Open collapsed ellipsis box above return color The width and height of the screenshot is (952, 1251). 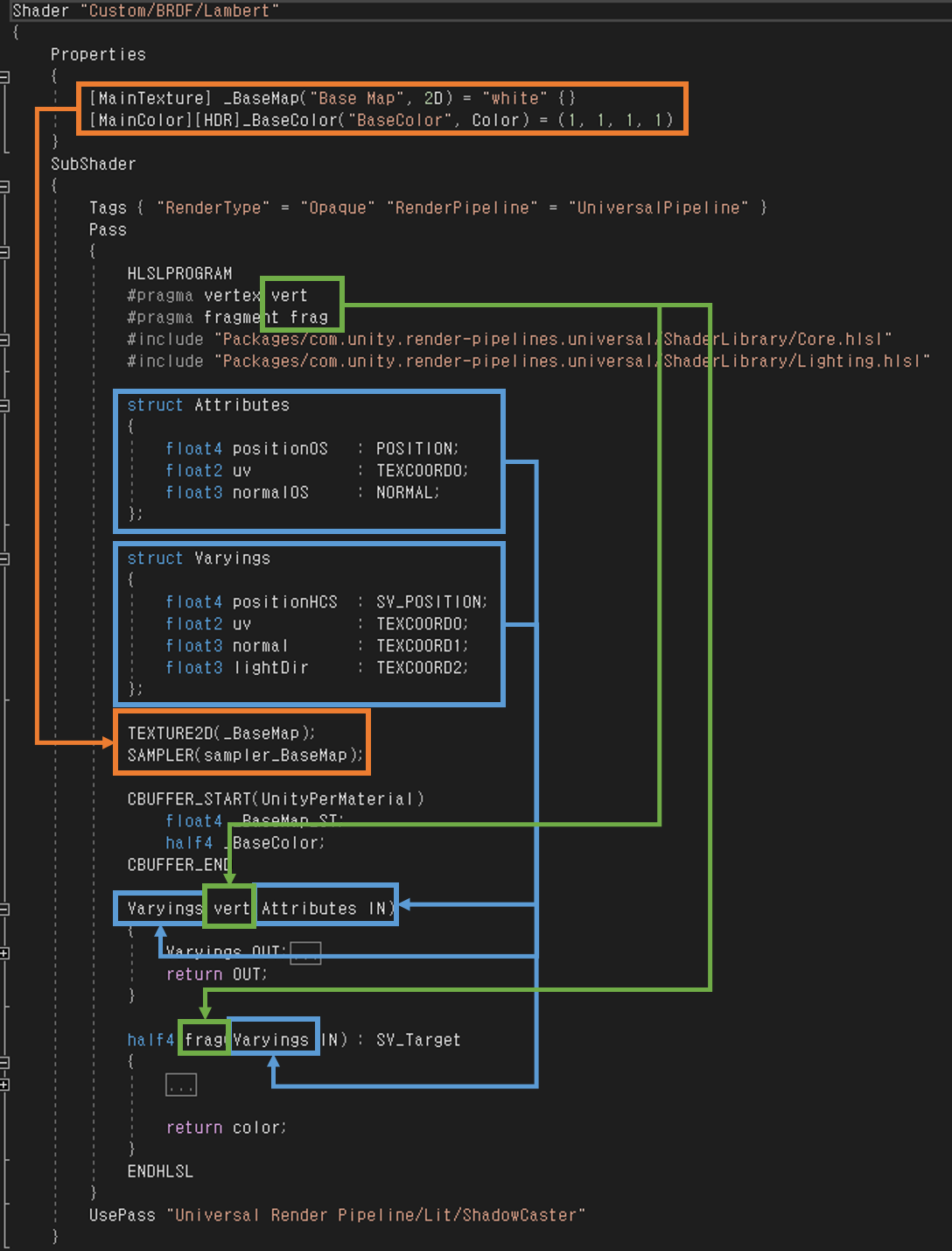pyautogui.click(x=181, y=1085)
